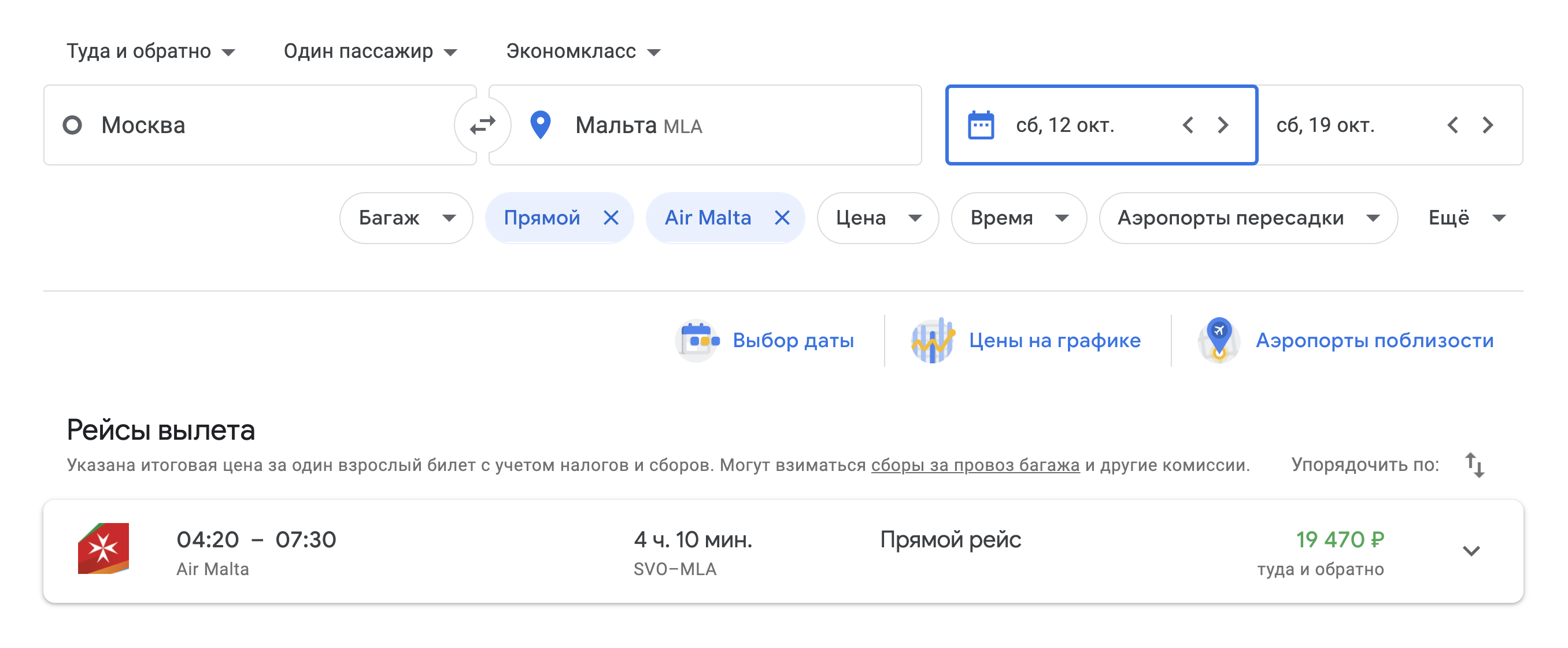Open the Цена filter dropdown
The height and width of the screenshot is (648, 1568).
tap(878, 218)
